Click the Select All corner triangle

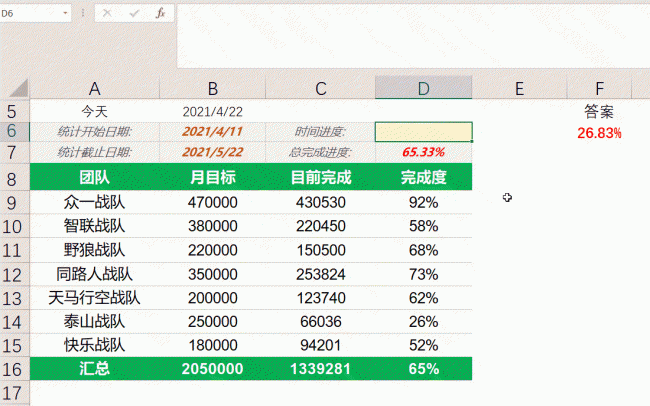18,88
